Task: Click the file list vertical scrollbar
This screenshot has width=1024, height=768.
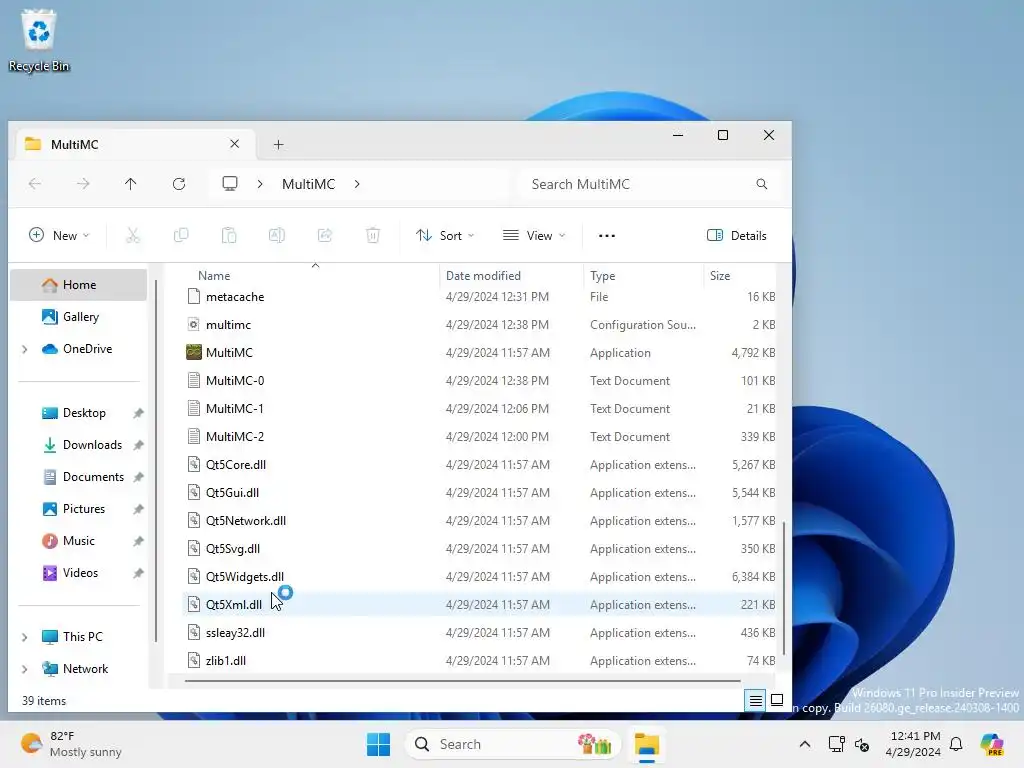Action: (x=784, y=588)
